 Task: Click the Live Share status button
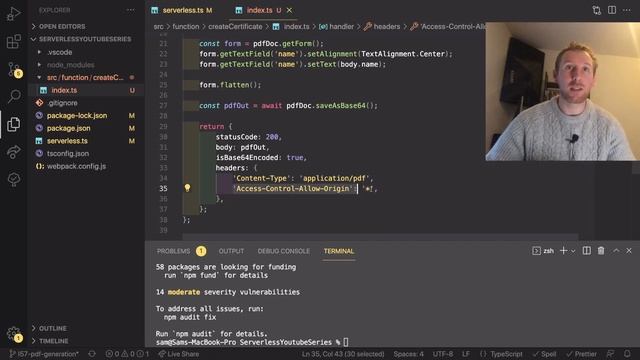(178, 354)
